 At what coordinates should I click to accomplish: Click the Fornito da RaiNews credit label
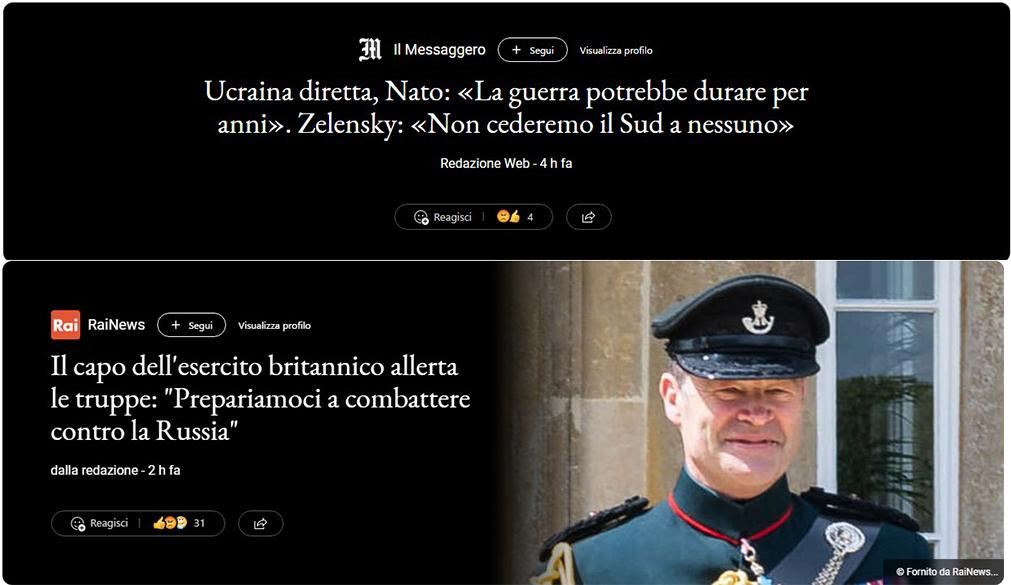[947, 571]
